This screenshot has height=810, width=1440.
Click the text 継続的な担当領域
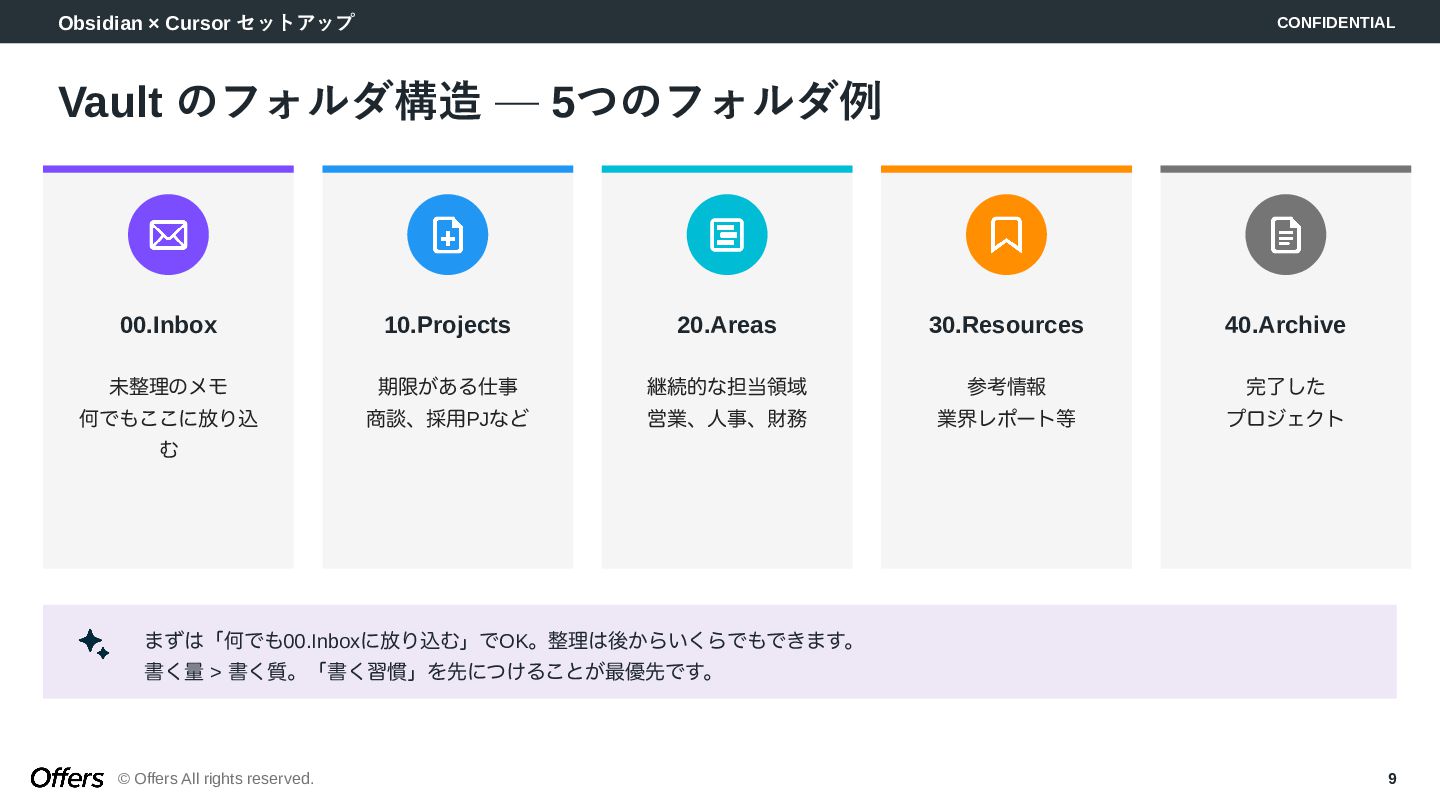pos(727,386)
